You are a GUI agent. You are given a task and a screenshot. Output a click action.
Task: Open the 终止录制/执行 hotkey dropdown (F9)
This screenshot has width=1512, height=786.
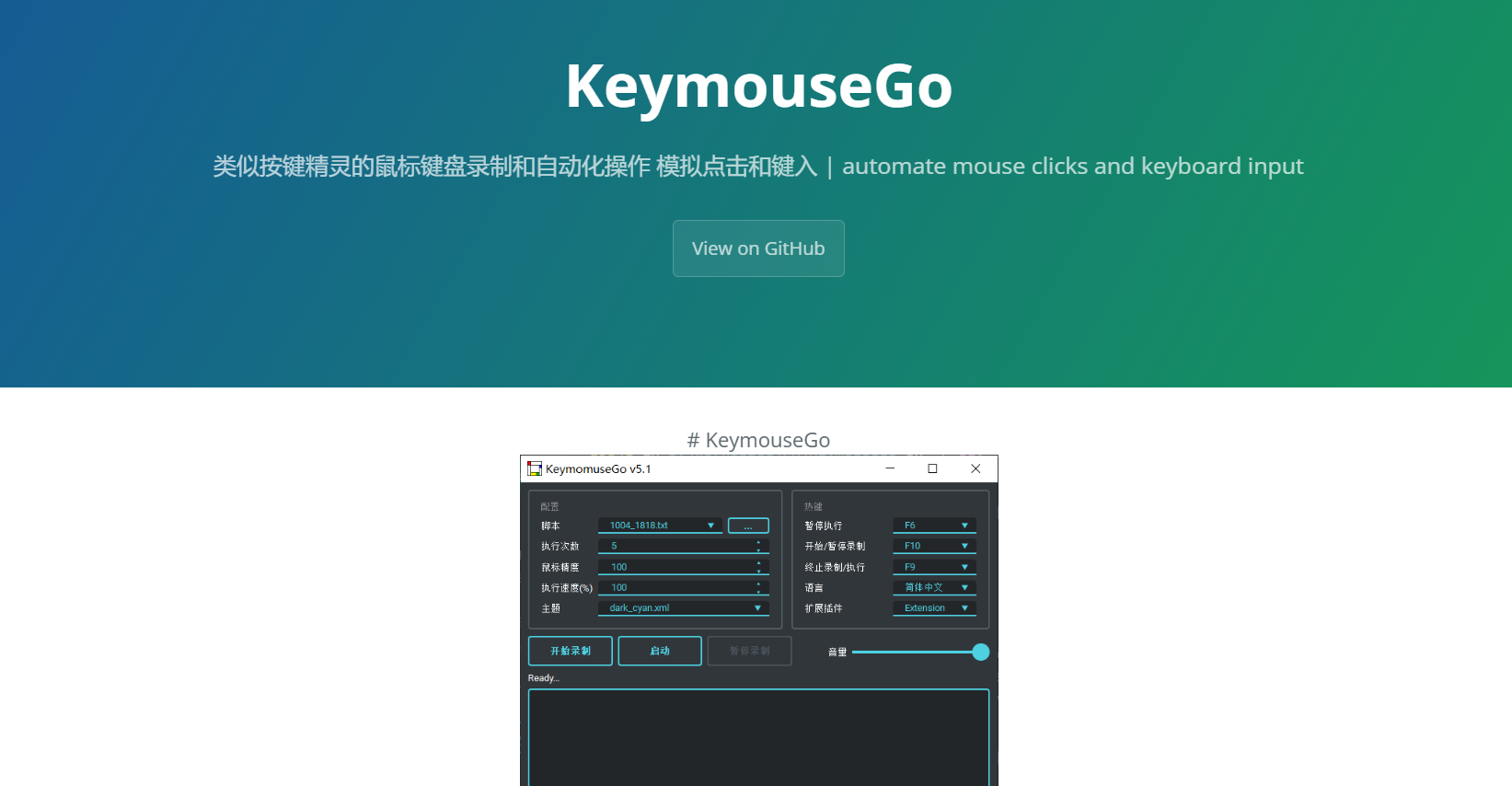(934, 567)
